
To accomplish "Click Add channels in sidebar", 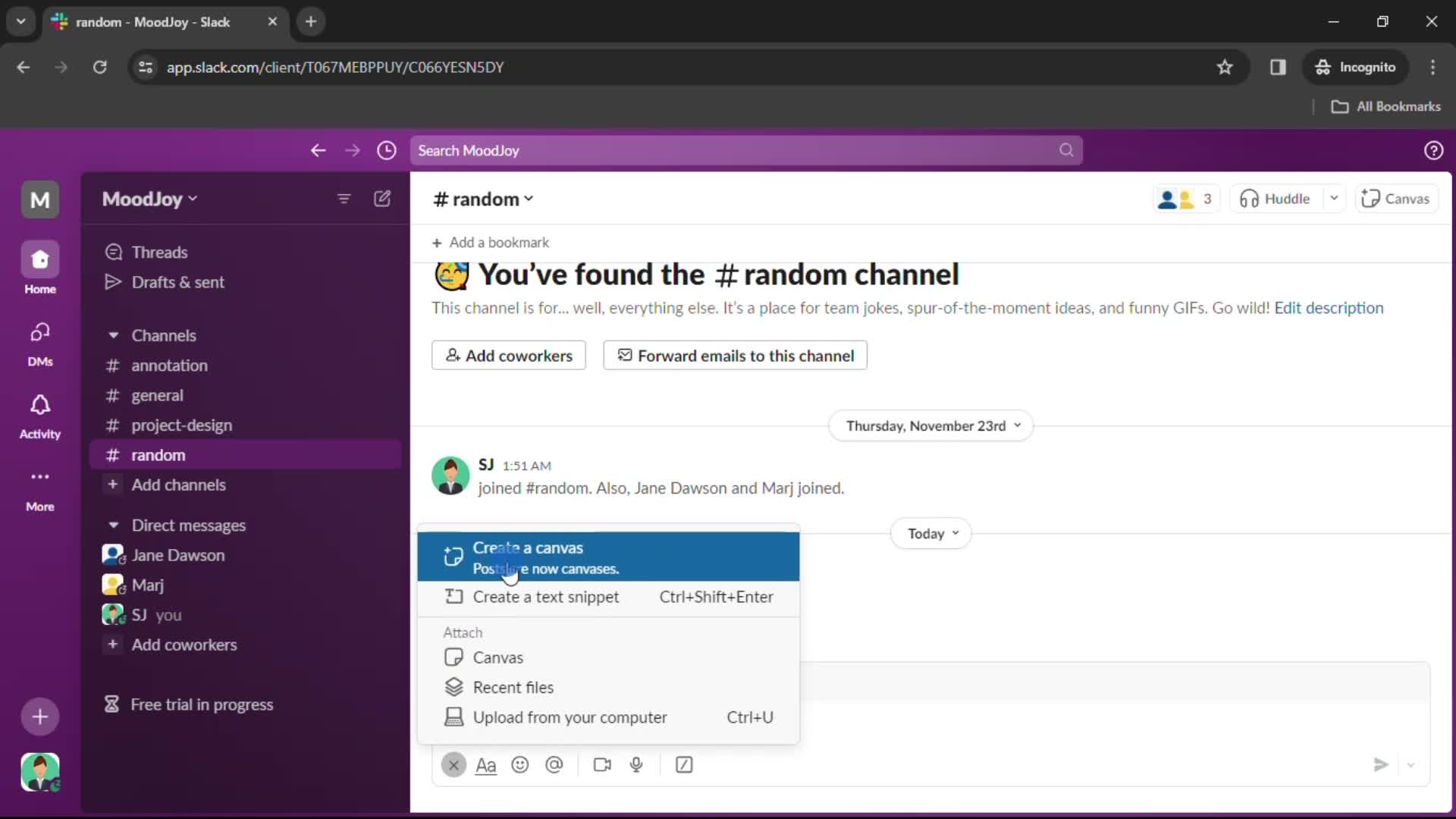I will click(245, 485).
